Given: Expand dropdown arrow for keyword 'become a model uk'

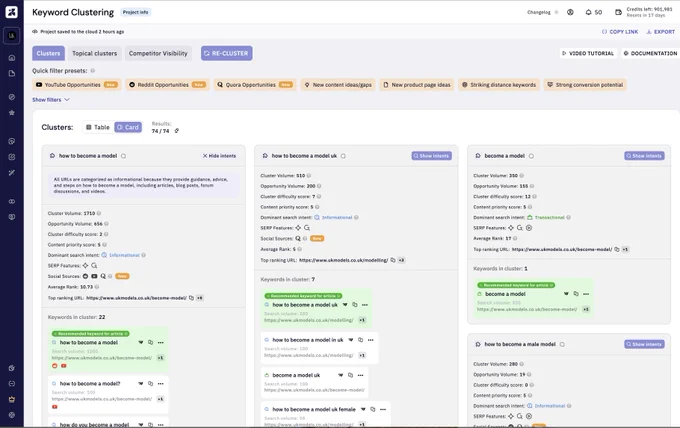Looking at the screenshot, I should [341, 375].
